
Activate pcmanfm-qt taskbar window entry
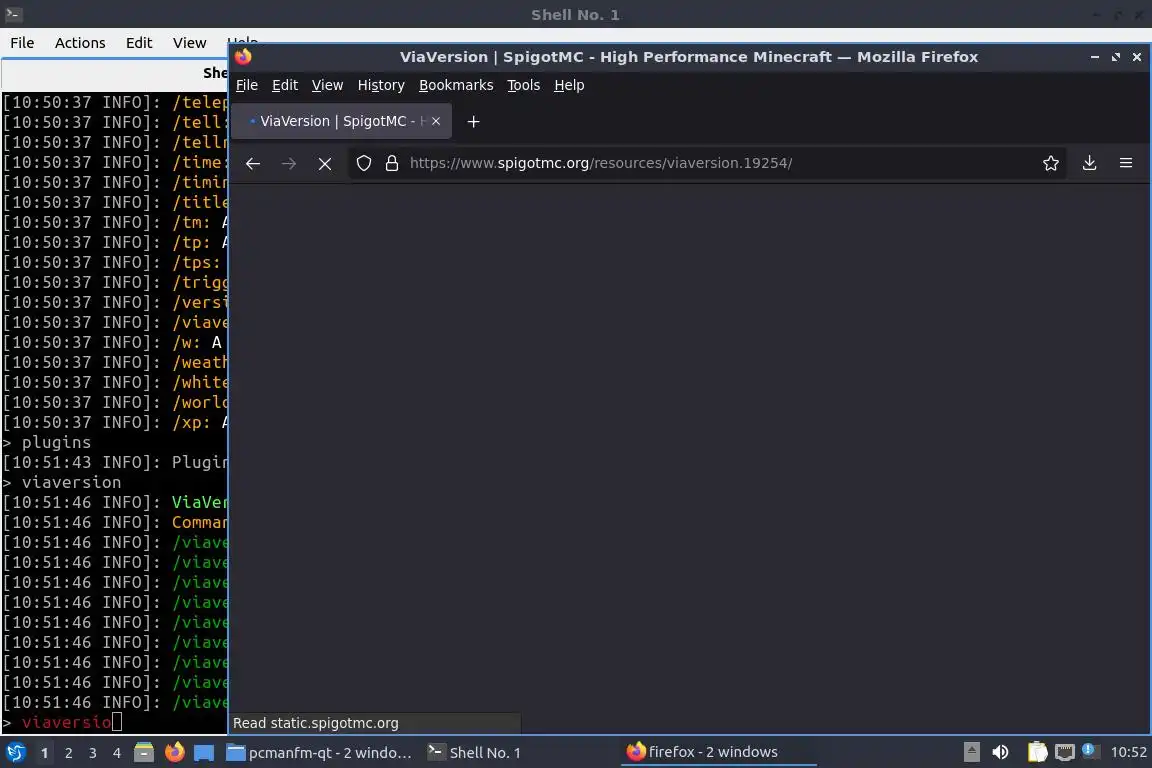click(319, 753)
